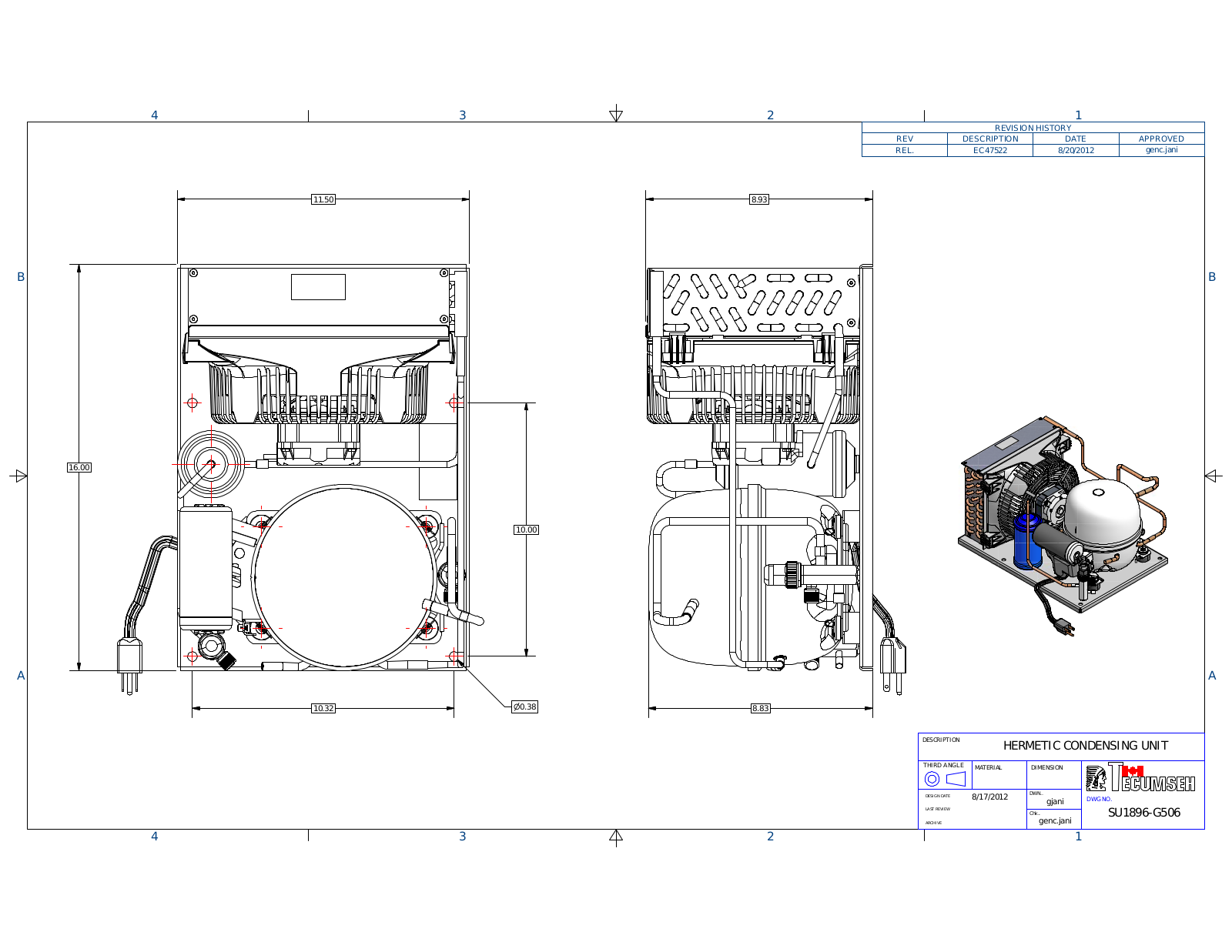Click the MATERIAL field in the title block
This screenshot has height=952, width=1232.
(999, 775)
